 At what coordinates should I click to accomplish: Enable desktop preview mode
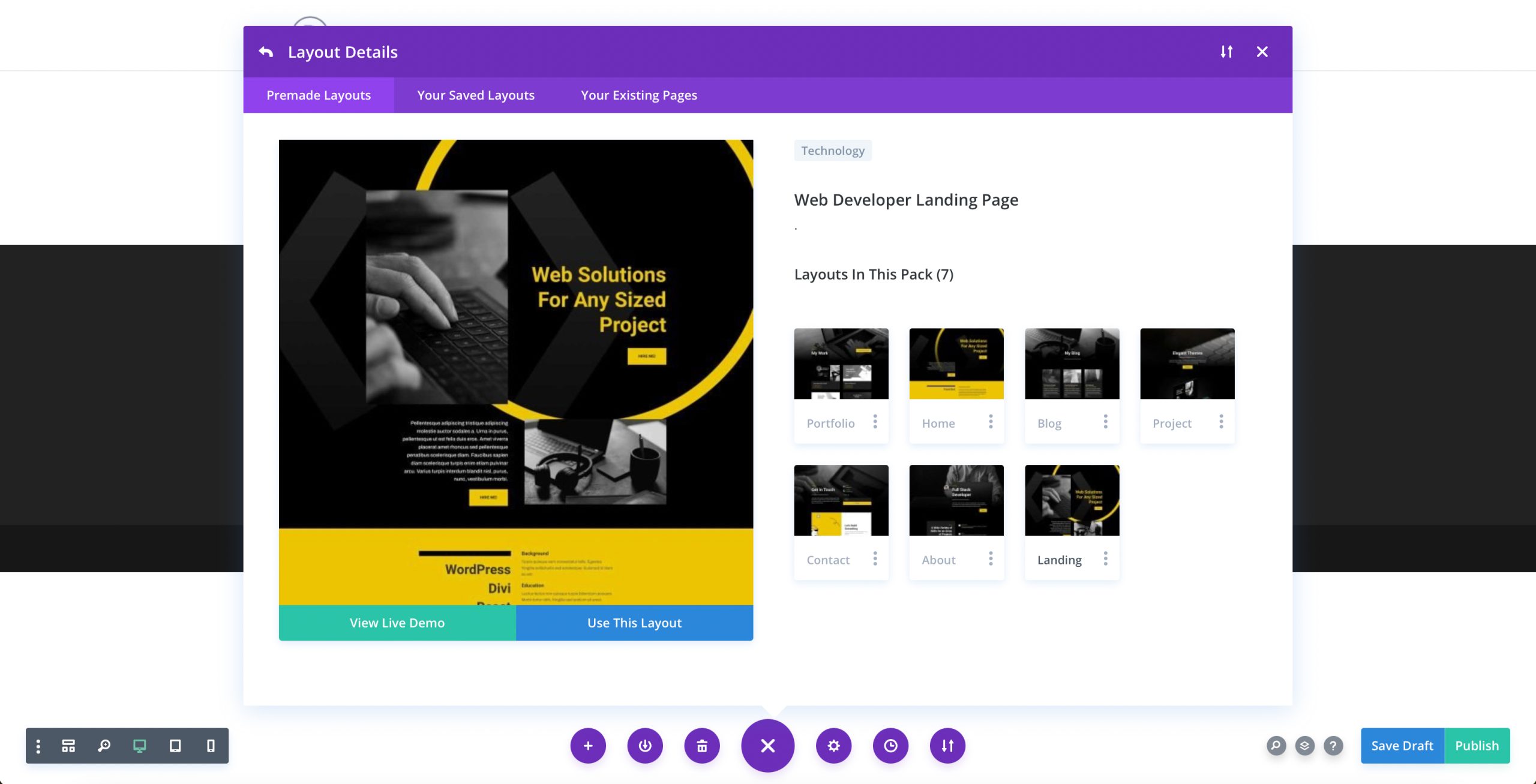click(x=140, y=746)
